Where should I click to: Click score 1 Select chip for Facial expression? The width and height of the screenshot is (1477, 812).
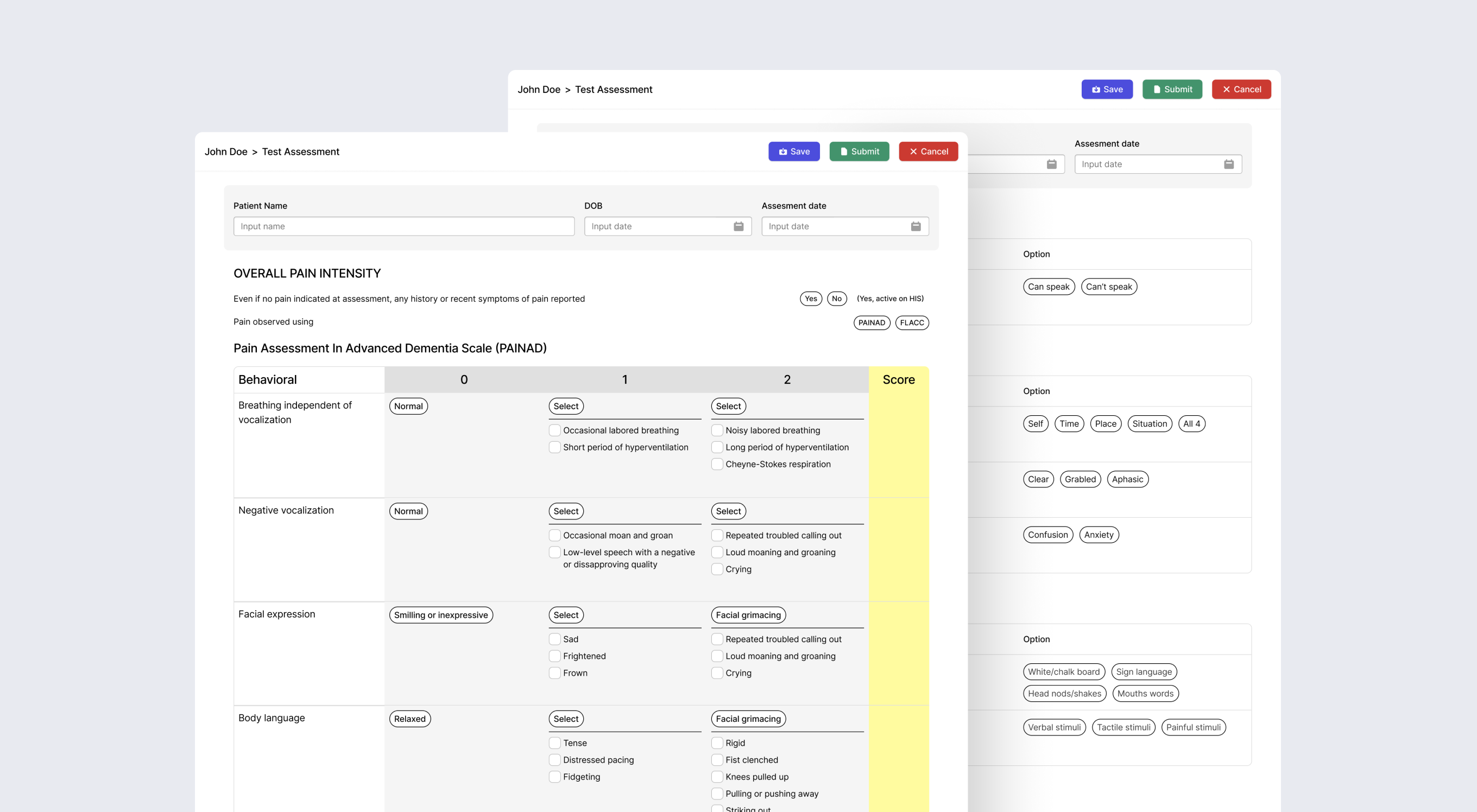click(x=566, y=615)
